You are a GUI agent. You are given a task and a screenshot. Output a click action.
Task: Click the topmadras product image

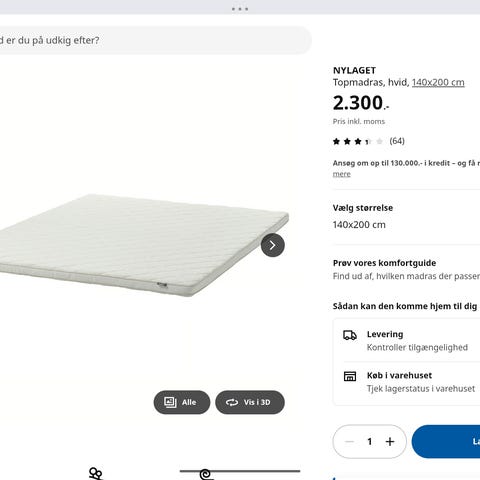(143, 245)
